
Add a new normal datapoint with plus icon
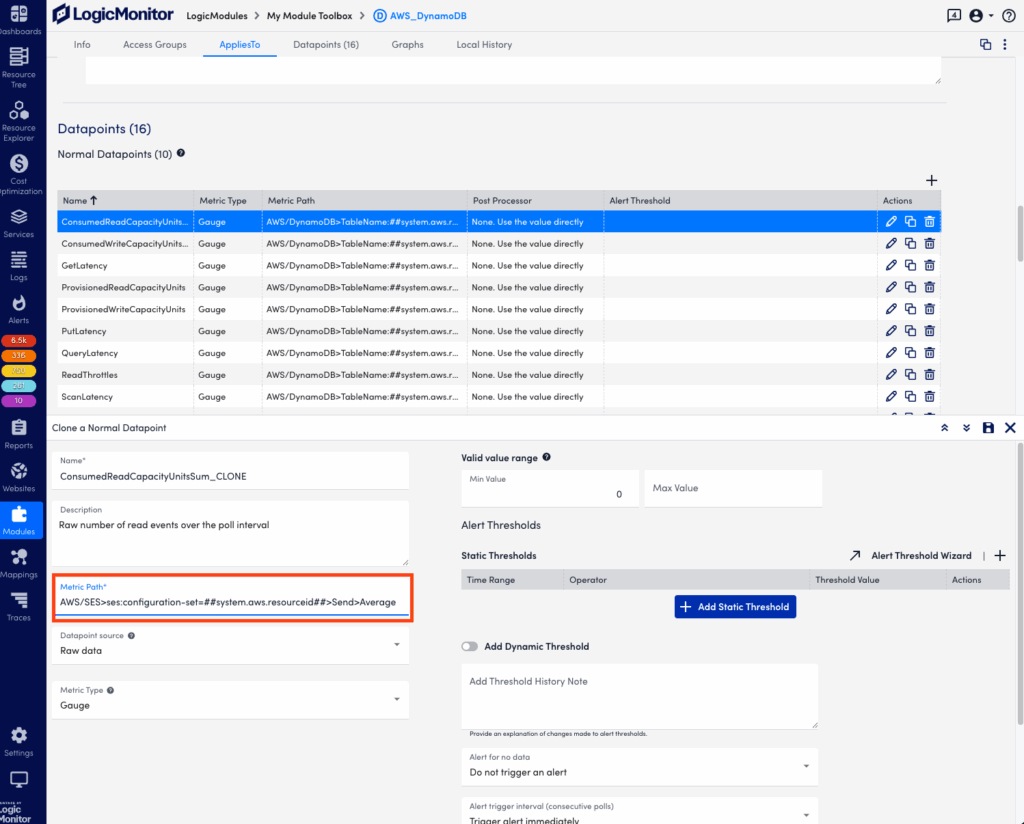pos(932,180)
